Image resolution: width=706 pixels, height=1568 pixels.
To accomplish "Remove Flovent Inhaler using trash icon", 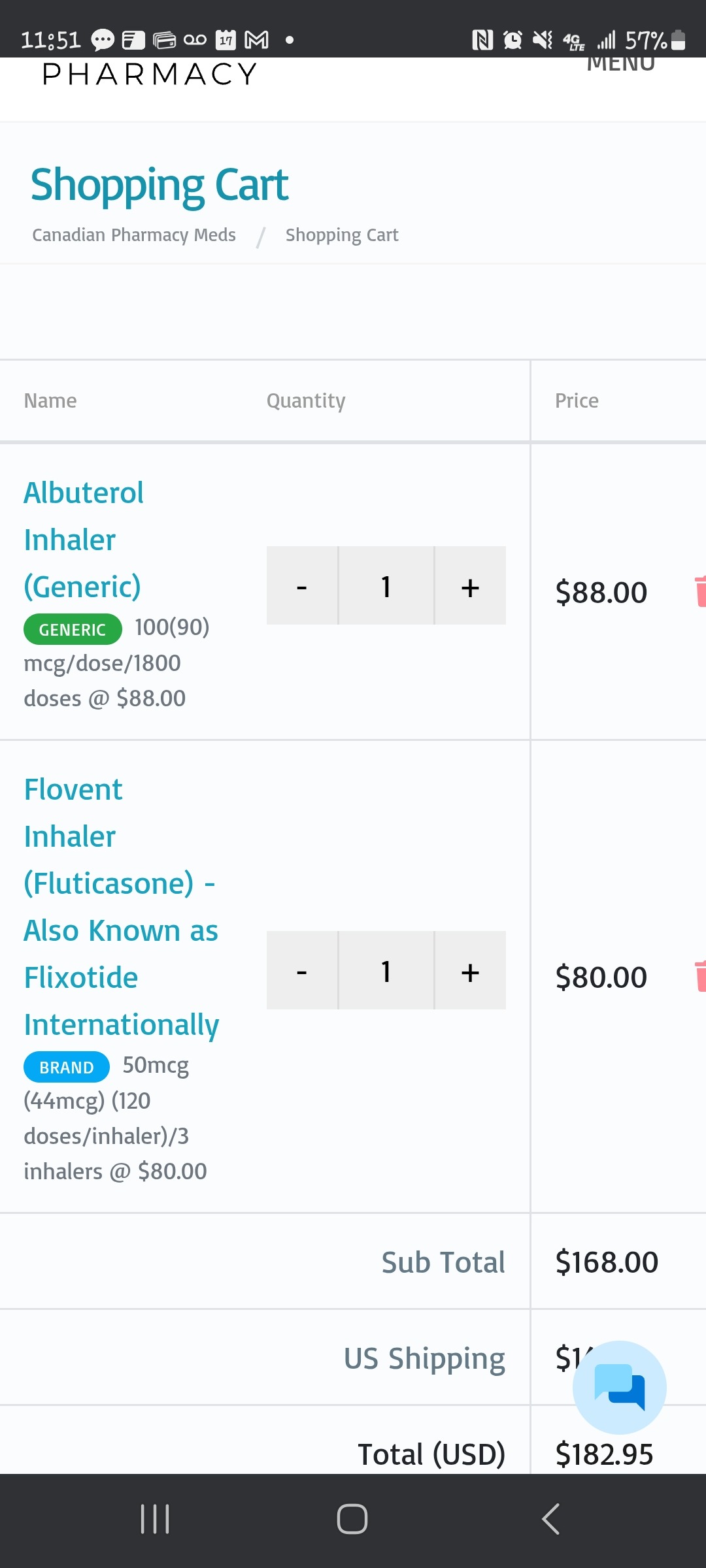I will [700, 976].
